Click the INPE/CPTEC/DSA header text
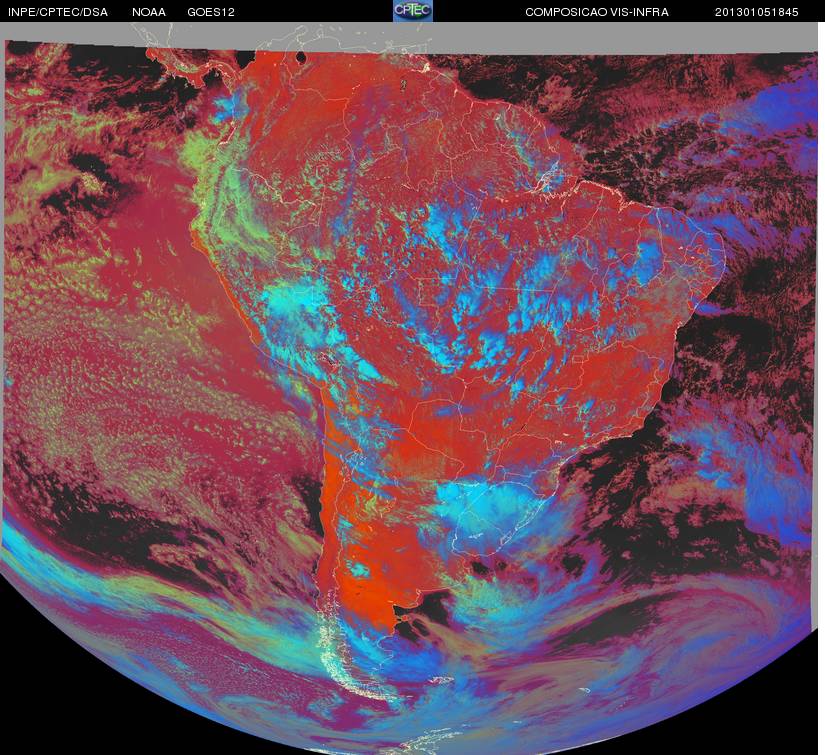825x755 pixels. pos(58,12)
